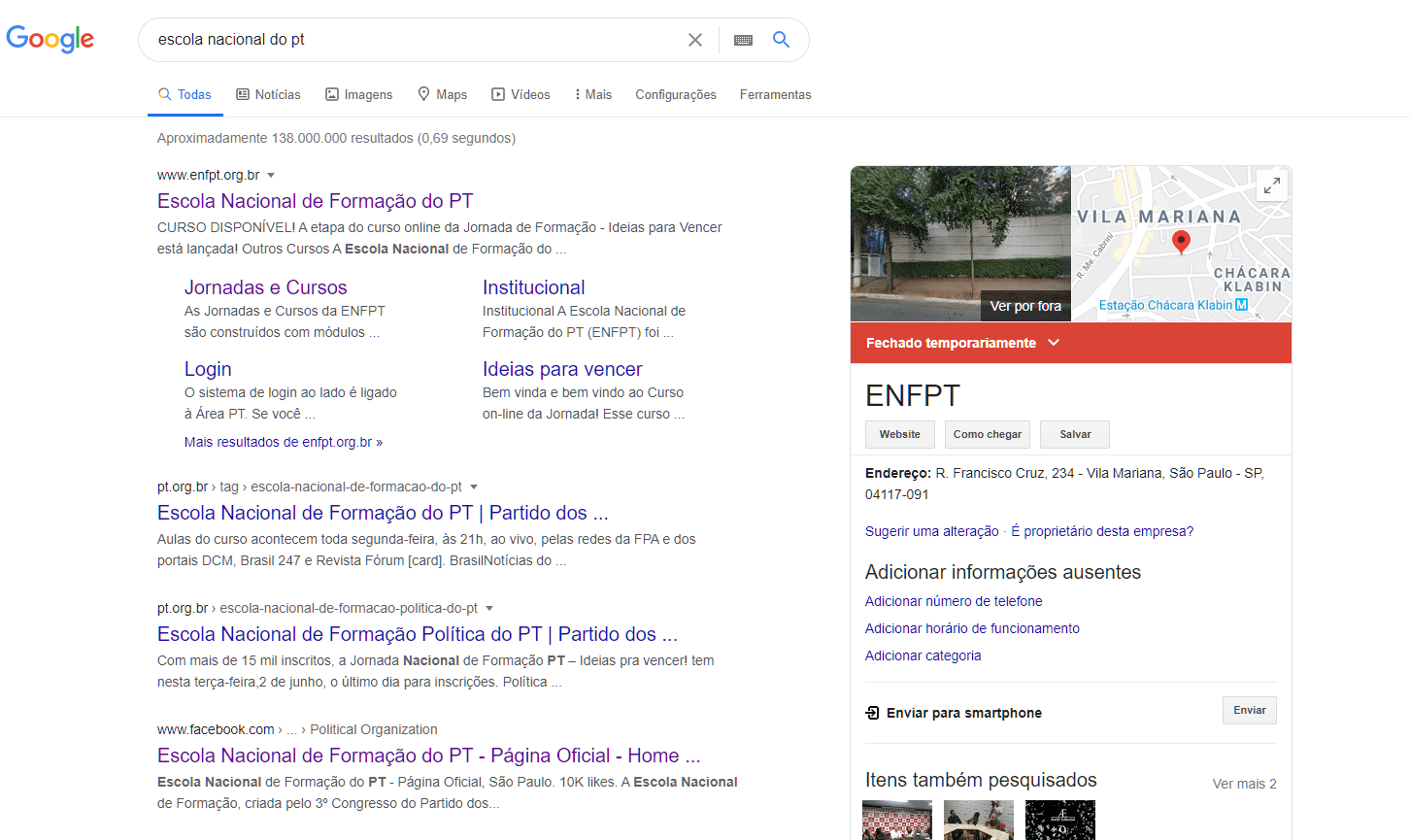Click the Google logo

pos(50,39)
